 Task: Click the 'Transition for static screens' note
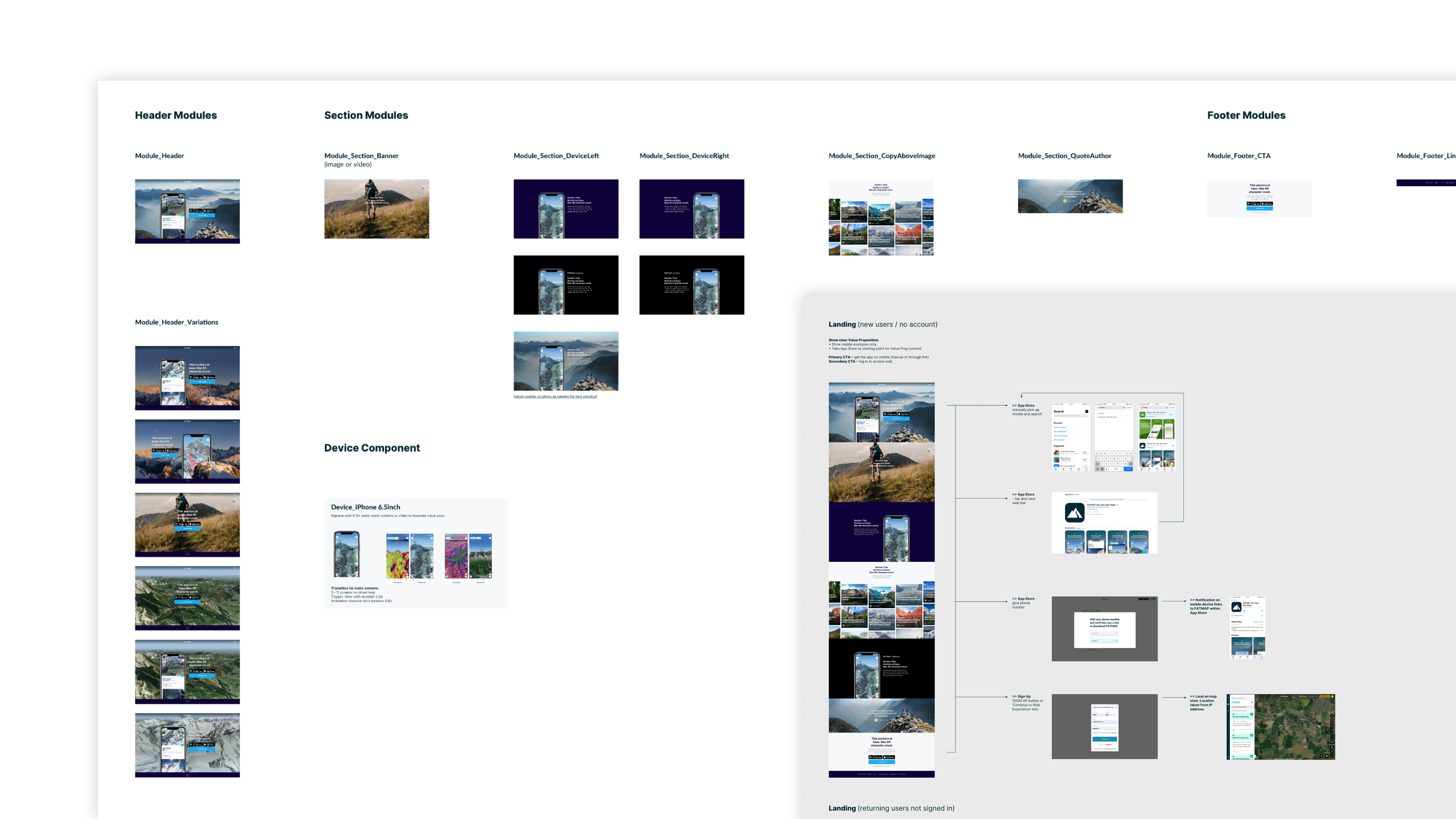pyautogui.click(x=361, y=595)
